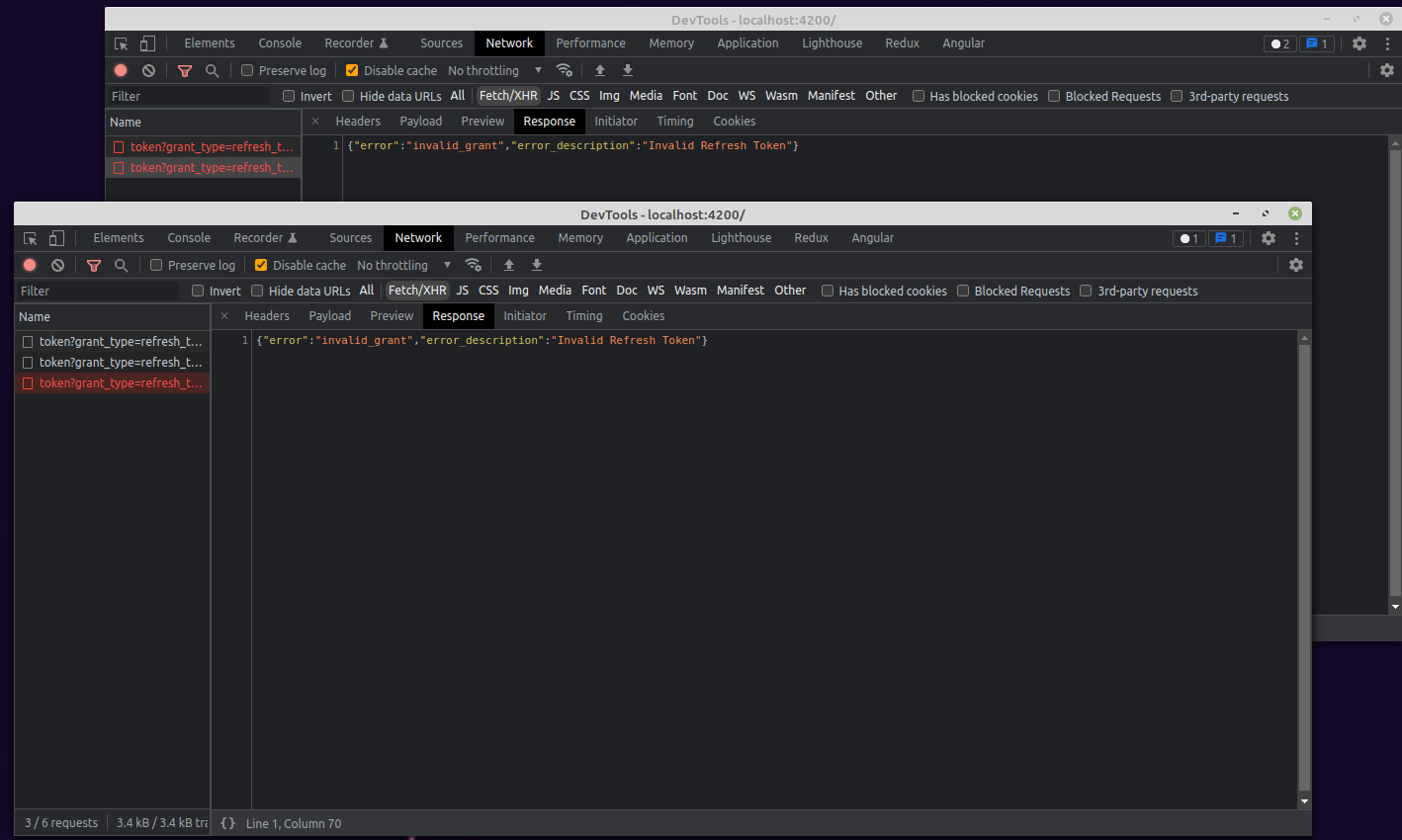Disable the Disable cache option
This screenshot has width=1402, height=840.
261,265
